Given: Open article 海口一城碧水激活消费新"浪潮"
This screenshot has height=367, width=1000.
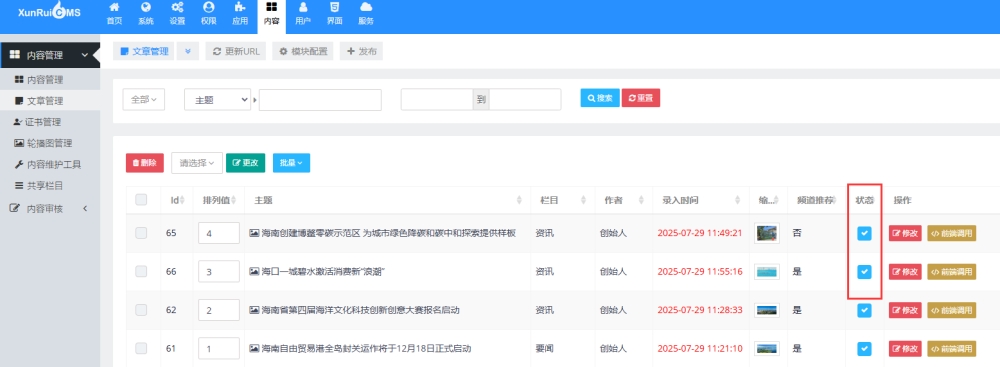Looking at the screenshot, I should [x=323, y=272].
